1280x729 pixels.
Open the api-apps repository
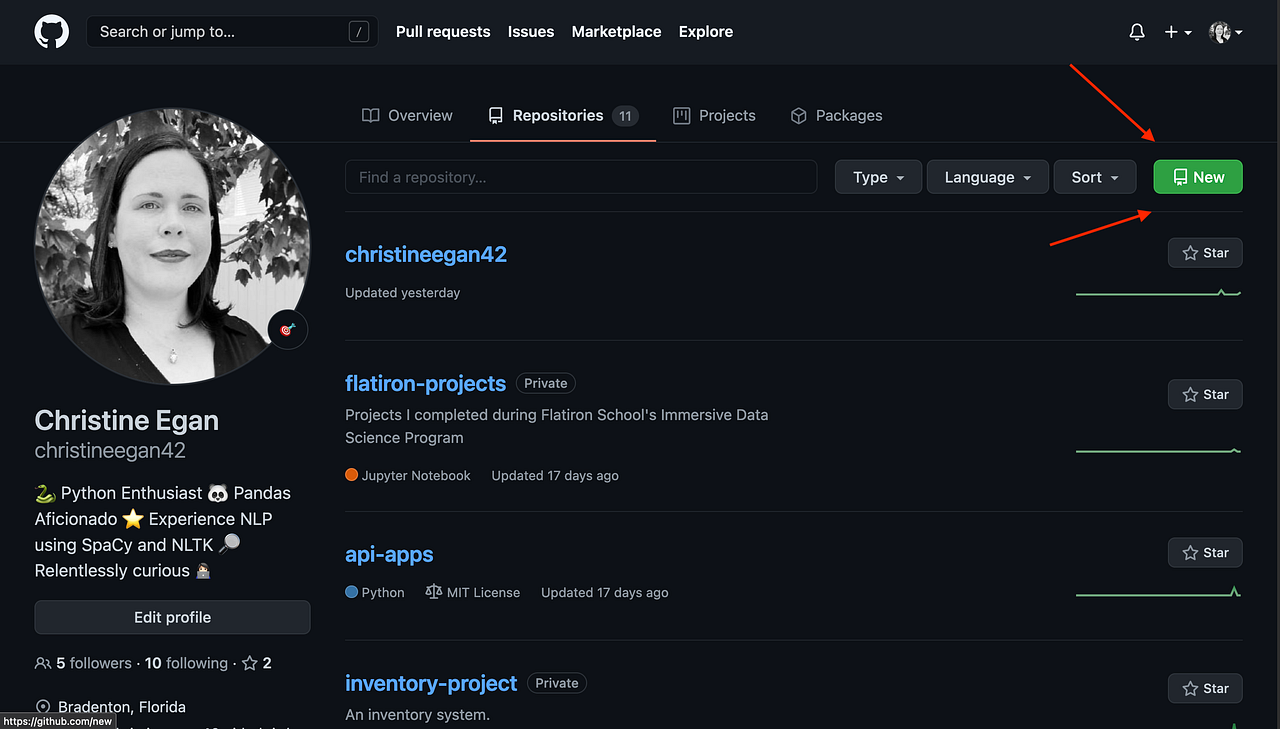[389, 554]
